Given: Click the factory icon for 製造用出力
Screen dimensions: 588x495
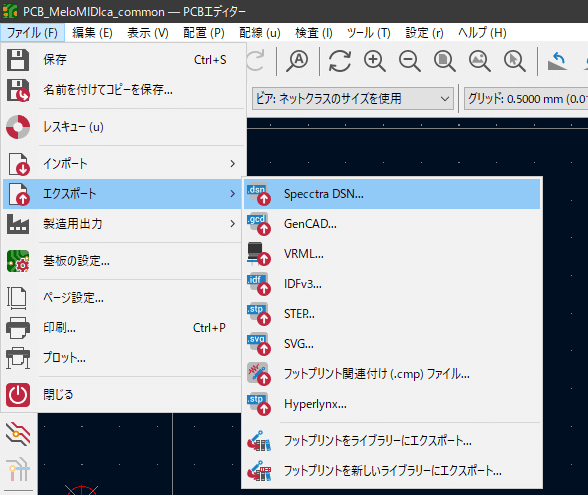Looking at the screenshot, I should tap(18, 224).
